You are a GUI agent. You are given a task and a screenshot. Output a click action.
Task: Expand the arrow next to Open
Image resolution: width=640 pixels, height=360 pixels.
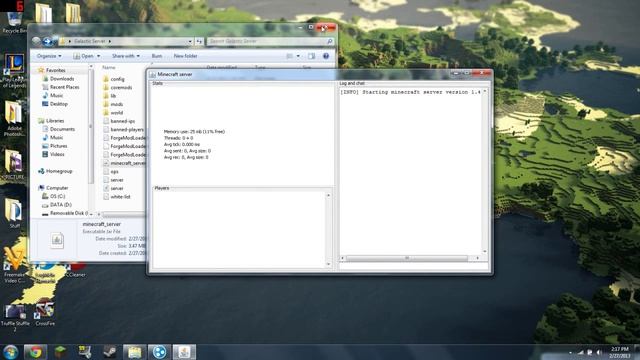(98, 56)
